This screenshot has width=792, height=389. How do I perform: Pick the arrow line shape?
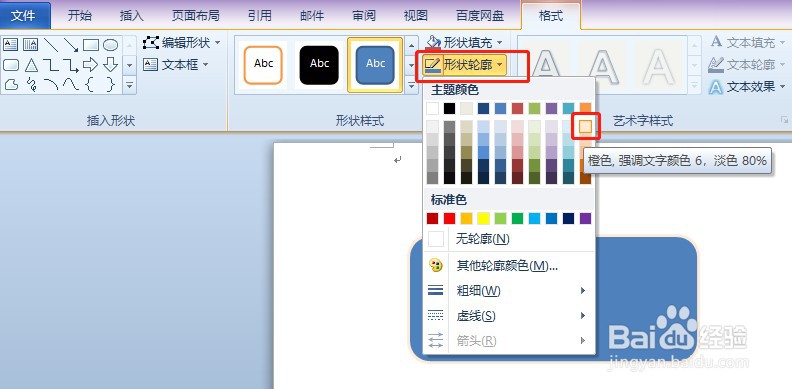pos(71,45)
